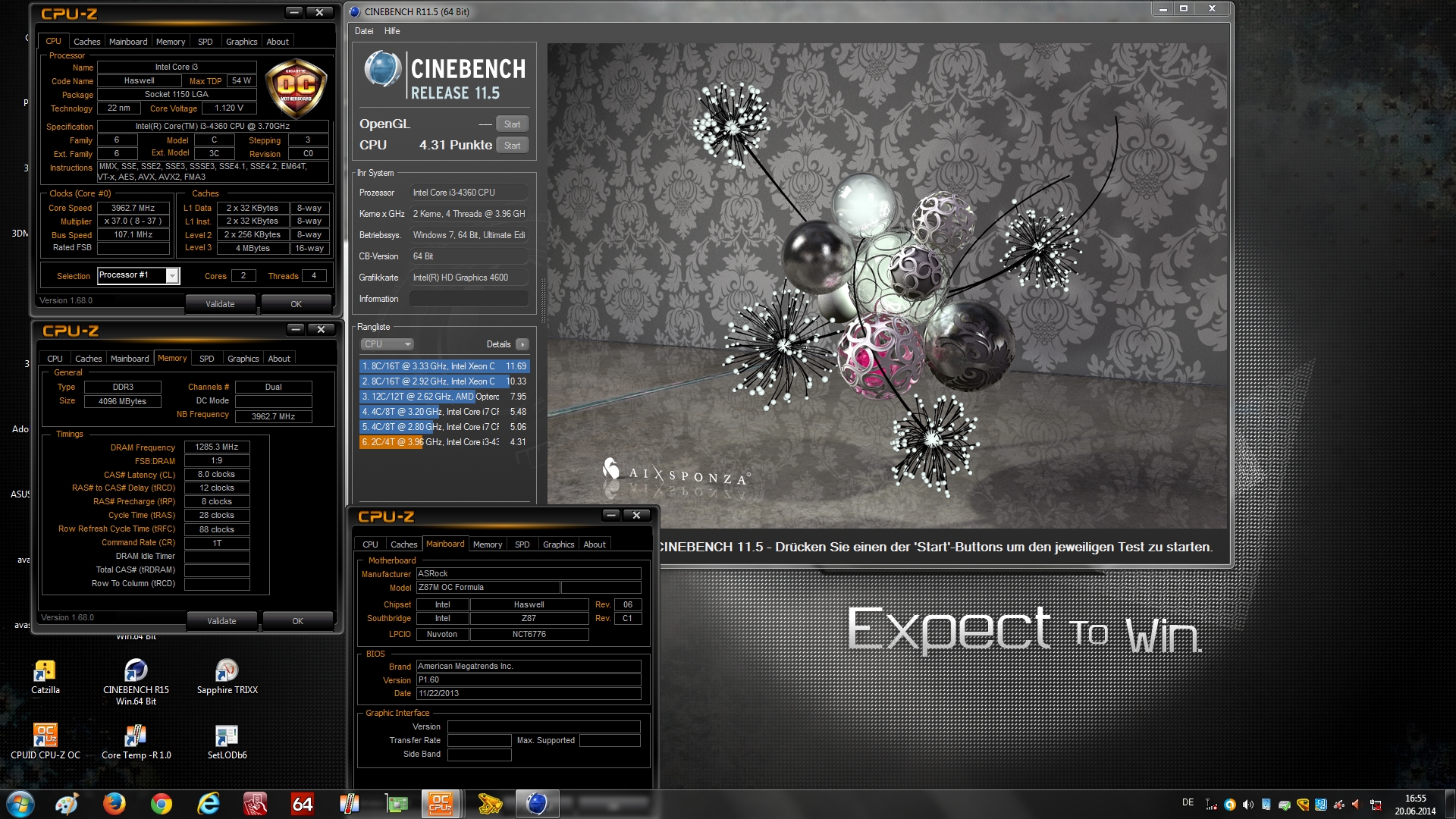Viewport: 1456px width, 819px height.
Task: Click OK in top CPU-Z window
Action: tap(297, 304)
